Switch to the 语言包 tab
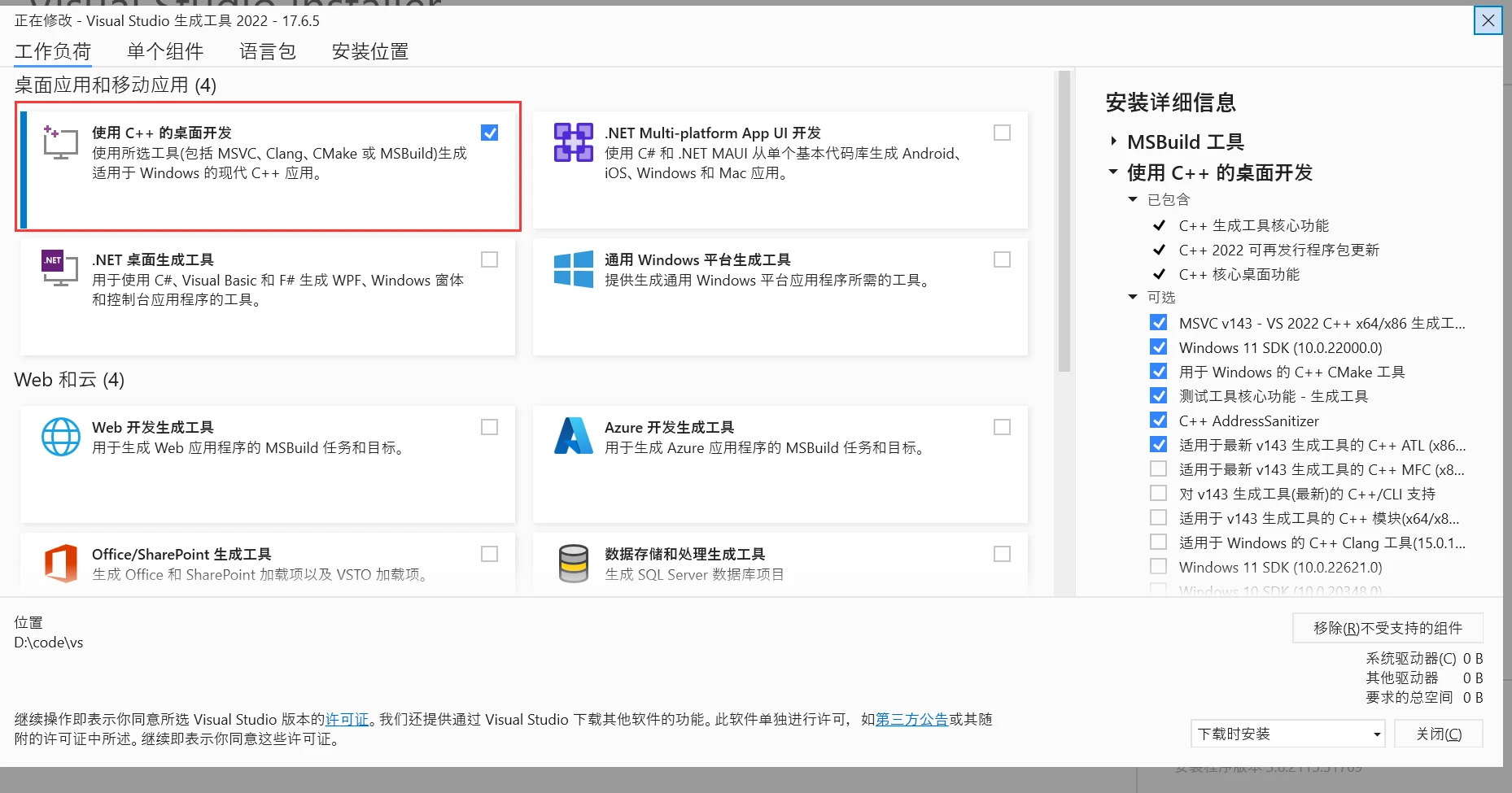1512x793 pixels. pyautogui.click(x=268, y=51)
